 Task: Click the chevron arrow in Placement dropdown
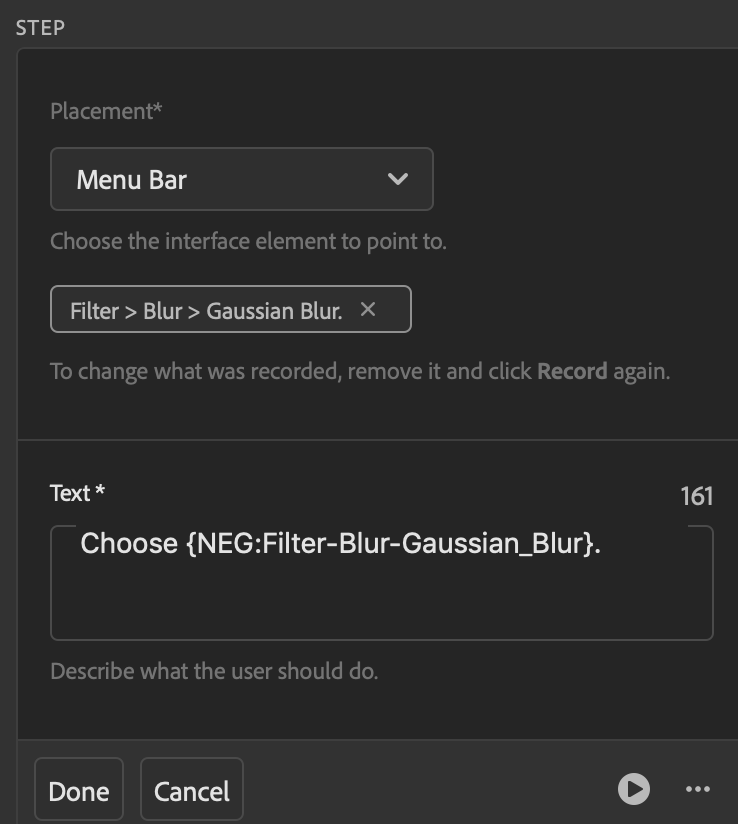(x=397, y=179)
